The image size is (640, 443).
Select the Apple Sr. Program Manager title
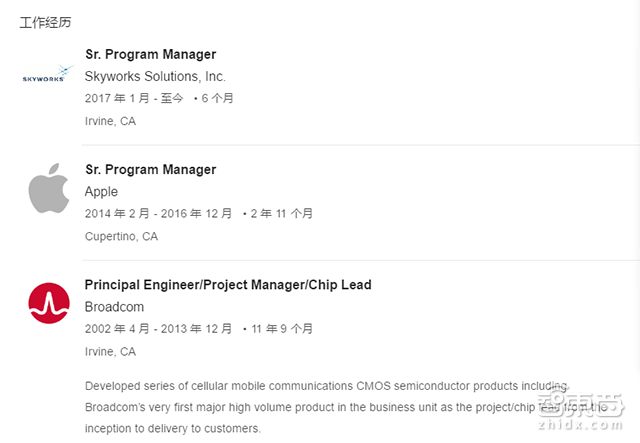[150, 169]
